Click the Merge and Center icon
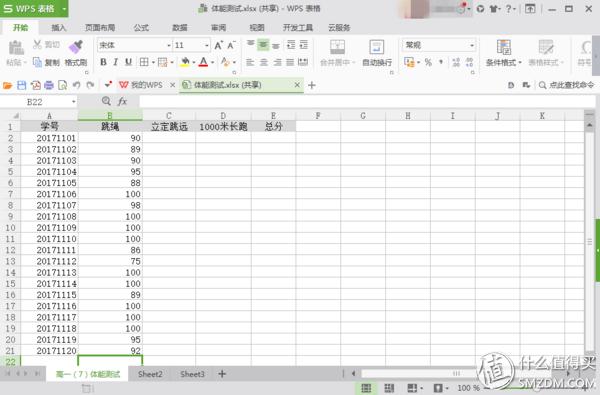Viewport: 600px width, 395px height. pos(338,47)
